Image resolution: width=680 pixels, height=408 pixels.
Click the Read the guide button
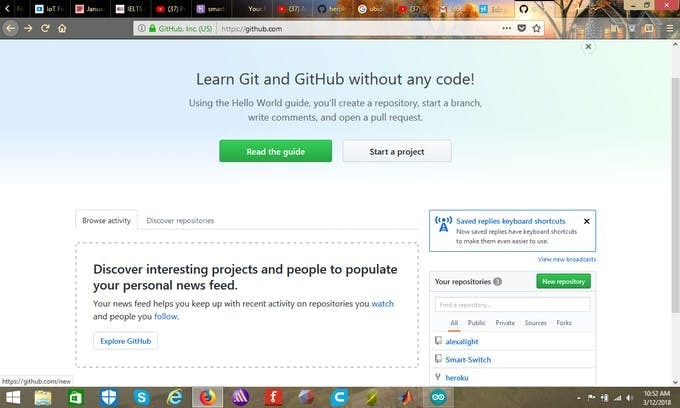(x=275, y=151)
